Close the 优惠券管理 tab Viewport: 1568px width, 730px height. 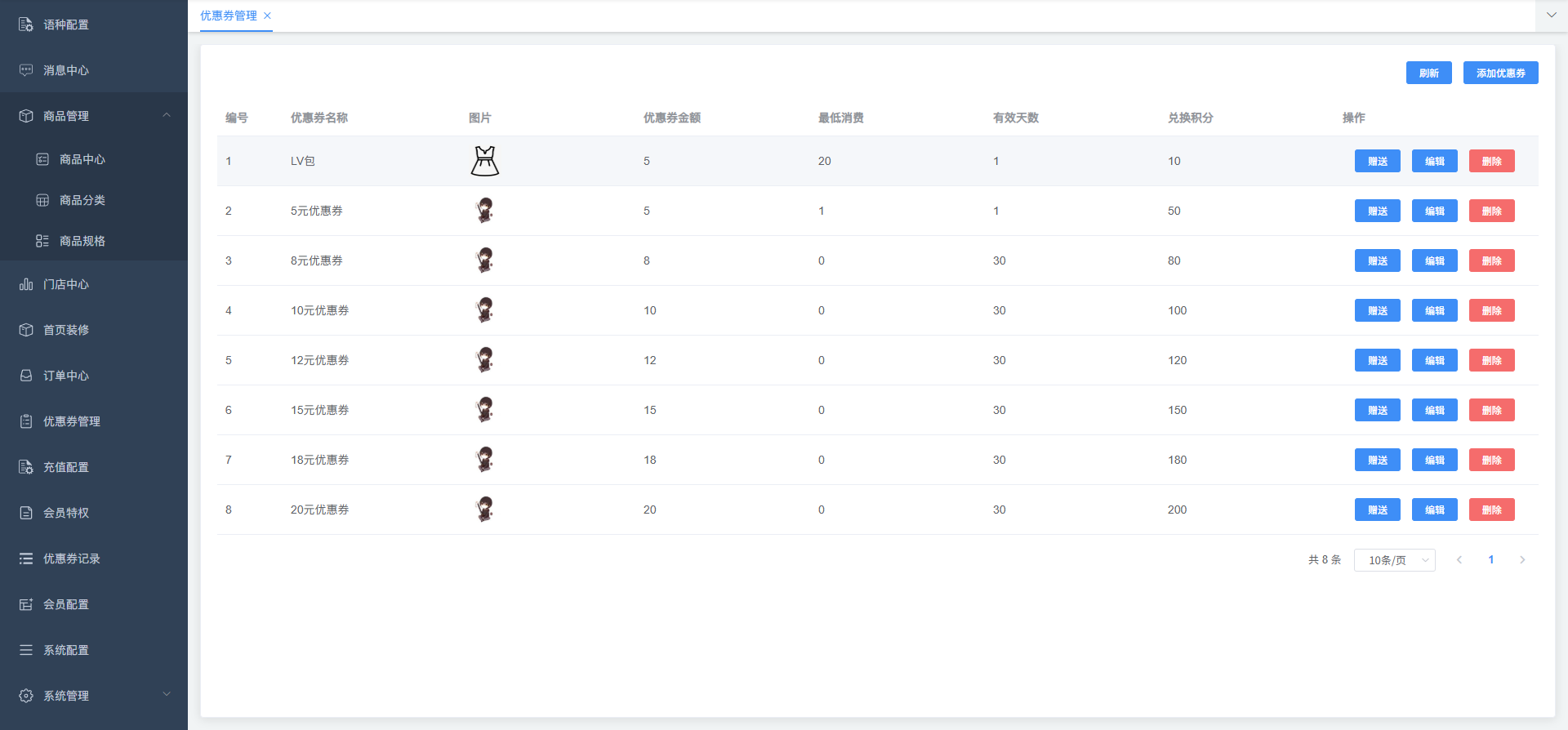(x=267, y=16)
